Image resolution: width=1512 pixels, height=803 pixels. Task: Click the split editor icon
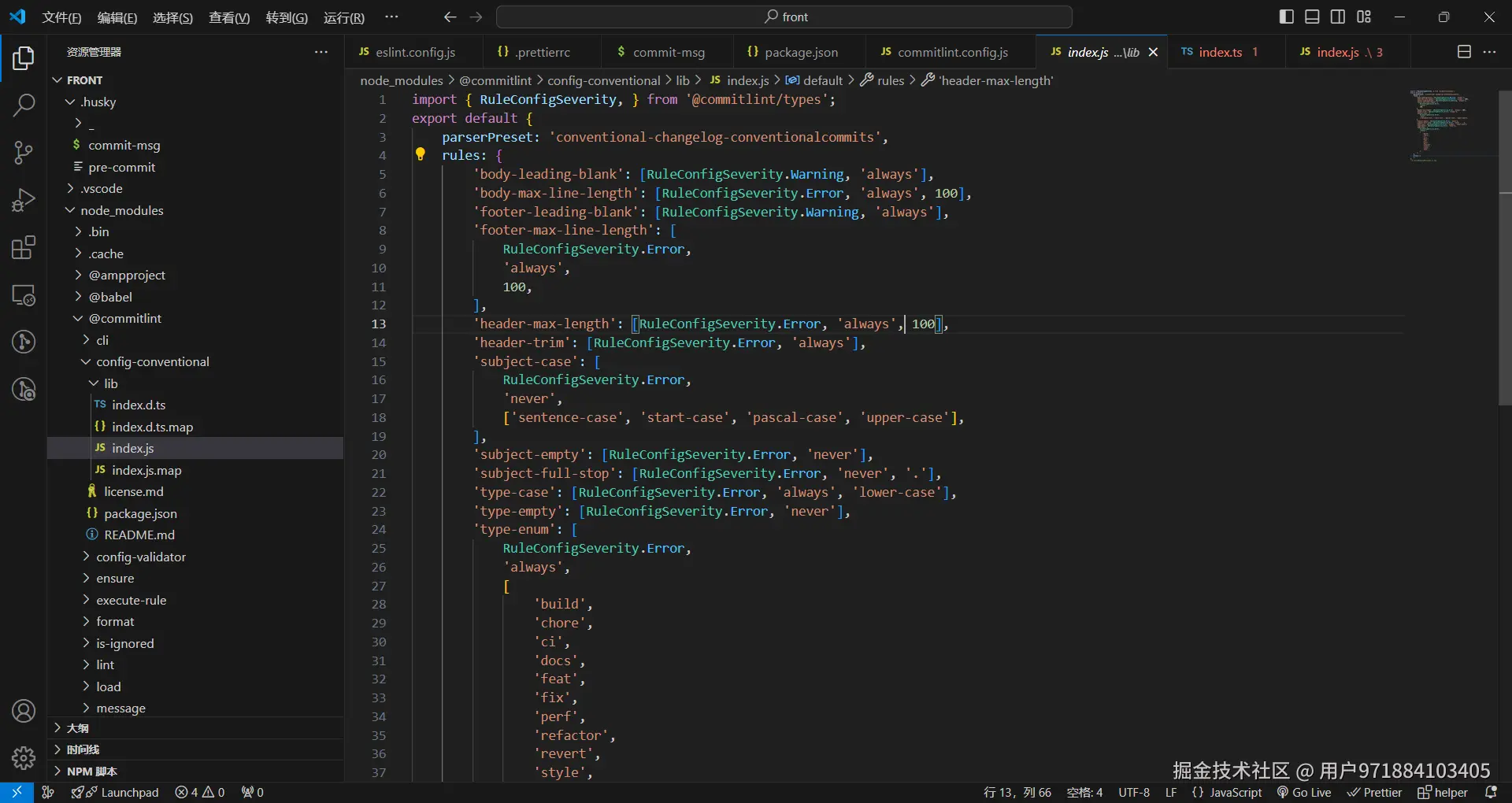click(1464, 52)
